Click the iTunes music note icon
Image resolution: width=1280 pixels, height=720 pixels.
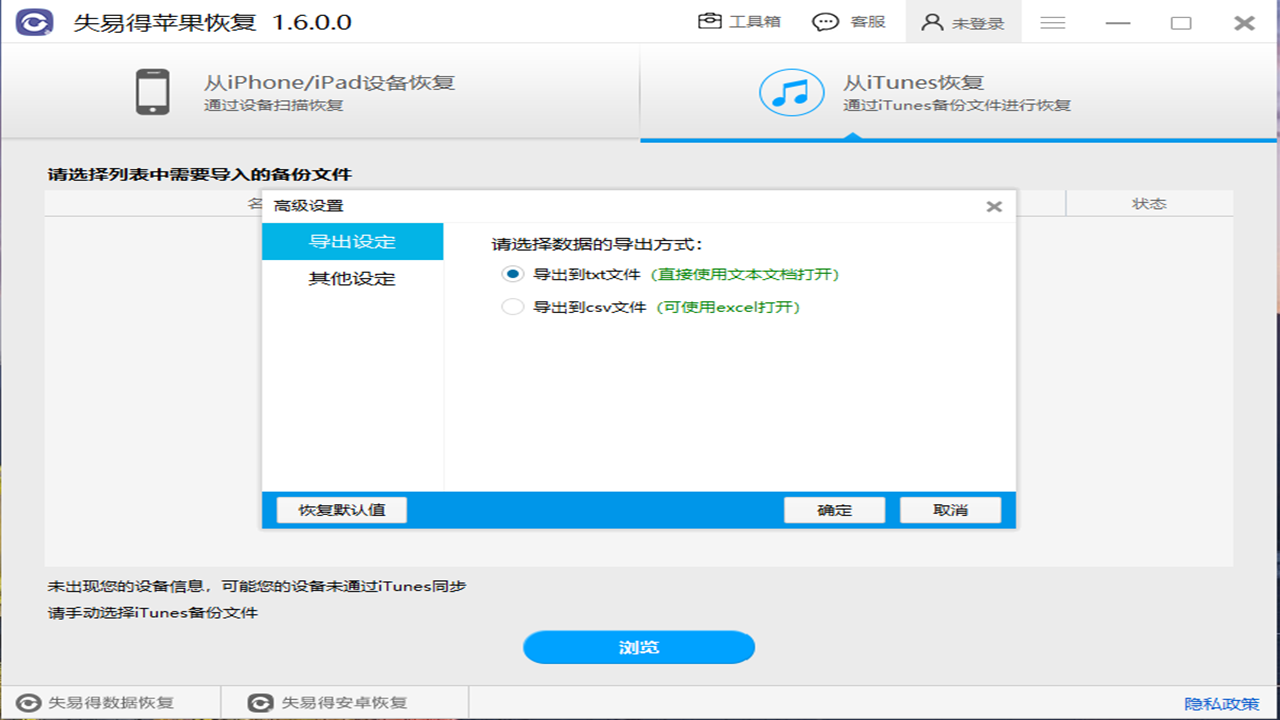791,92
